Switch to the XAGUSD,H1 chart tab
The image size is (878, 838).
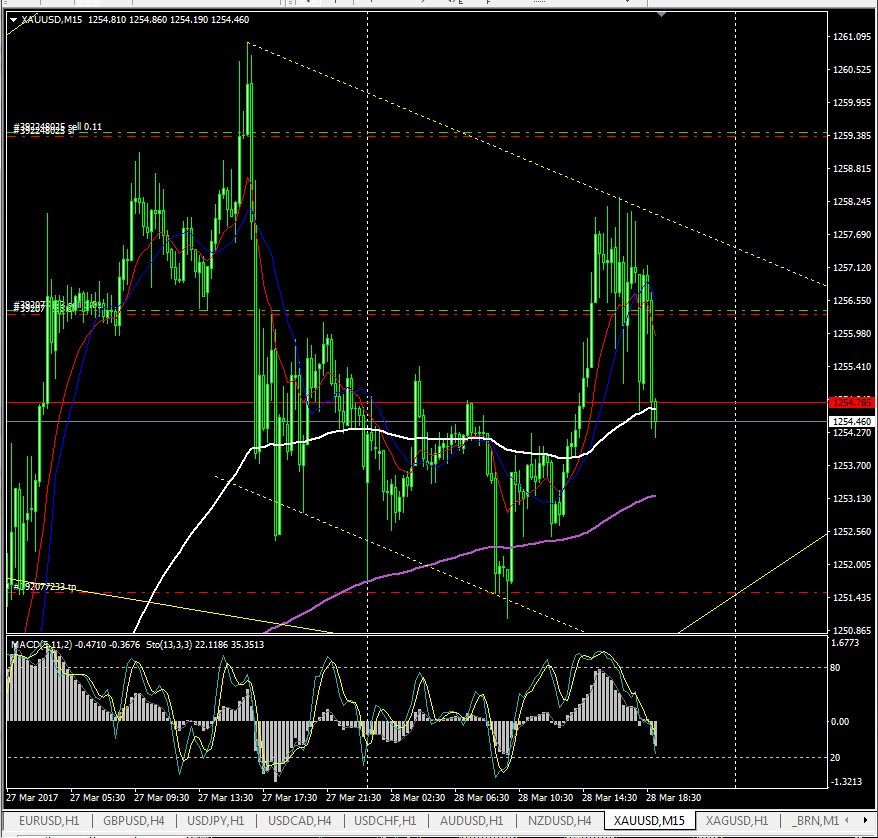pyautogui.click(x=736, y=821)
